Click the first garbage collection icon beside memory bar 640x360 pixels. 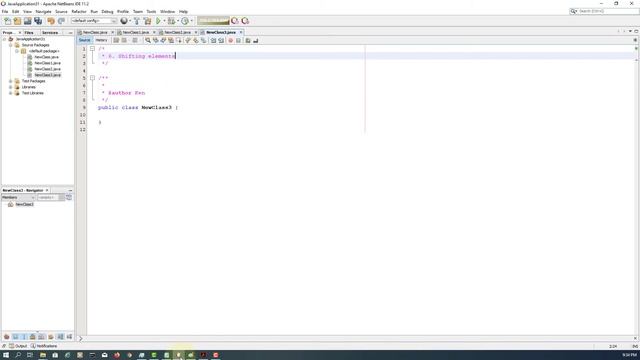[x=235, y=21]
